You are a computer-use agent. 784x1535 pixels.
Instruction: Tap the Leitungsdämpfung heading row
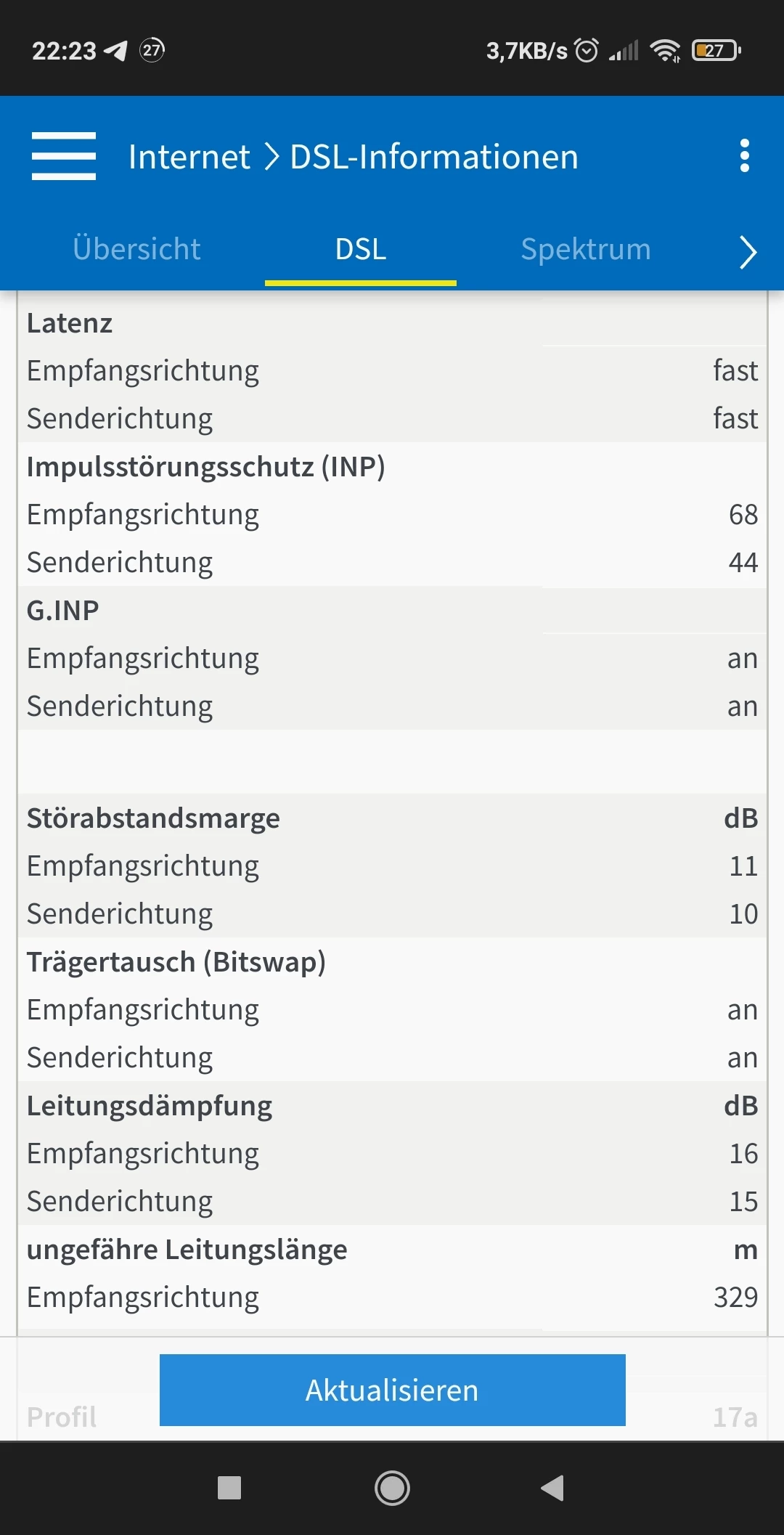(x=150, y=1106)
